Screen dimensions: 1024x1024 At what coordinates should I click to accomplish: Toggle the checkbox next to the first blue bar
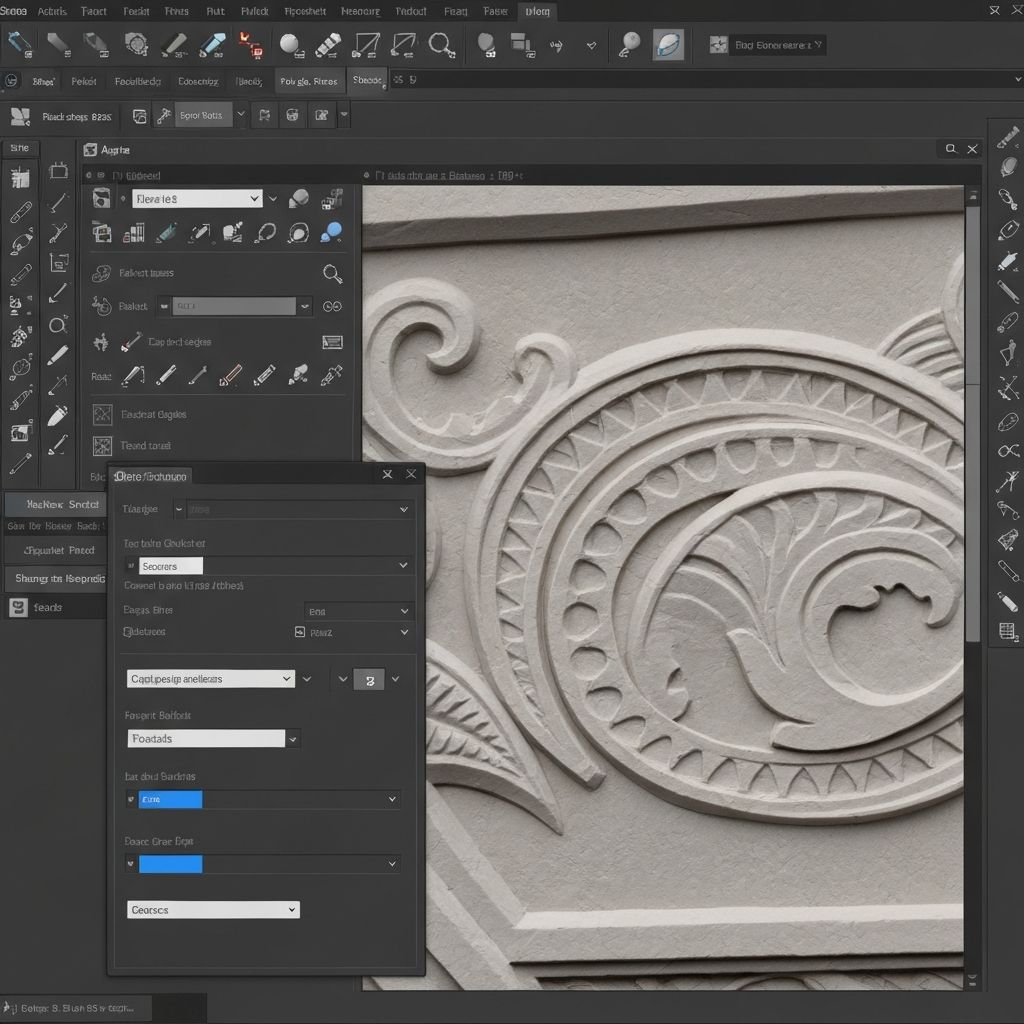[x=130, y=799]
